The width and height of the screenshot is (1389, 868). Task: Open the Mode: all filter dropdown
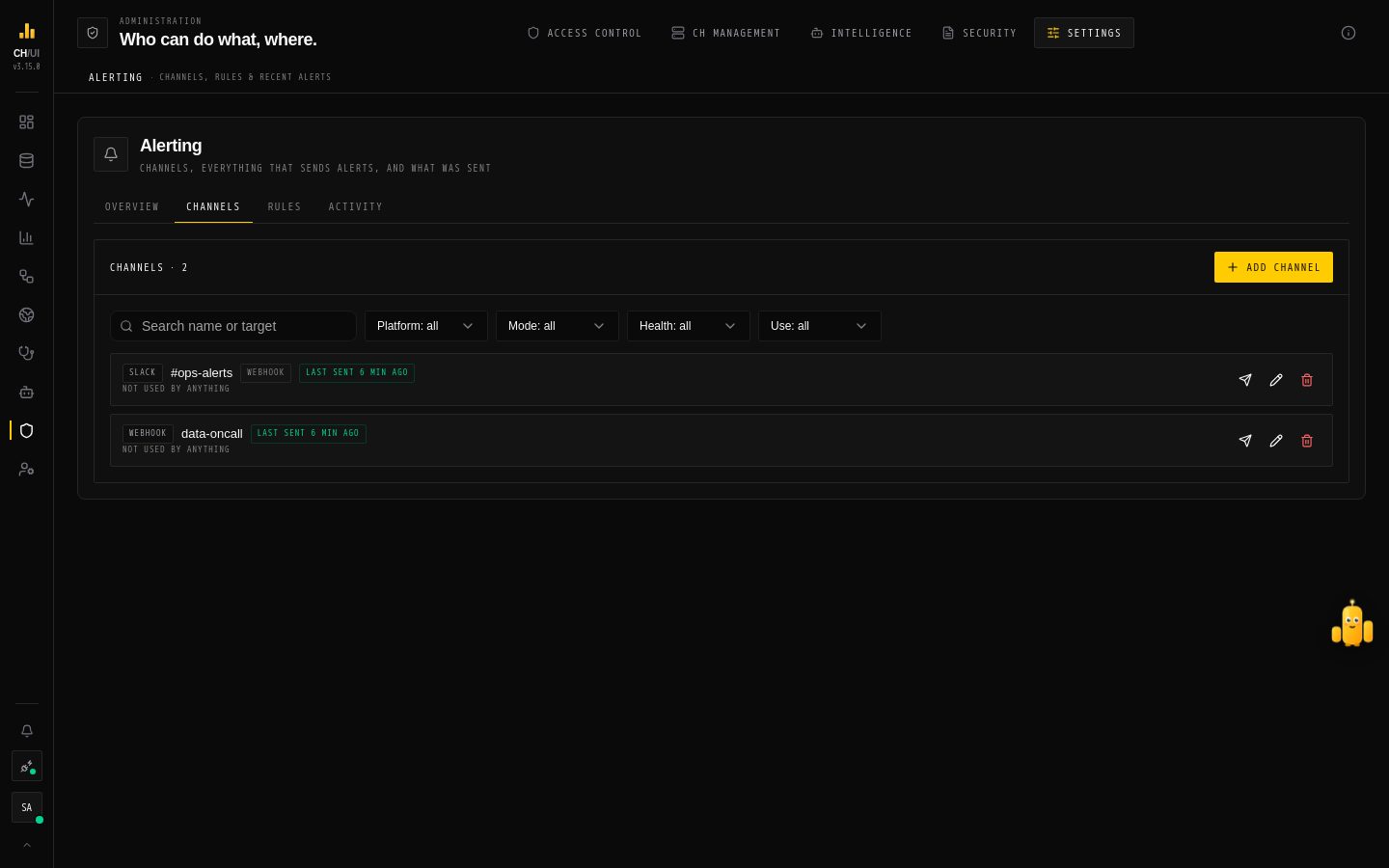tap(558, 326)
